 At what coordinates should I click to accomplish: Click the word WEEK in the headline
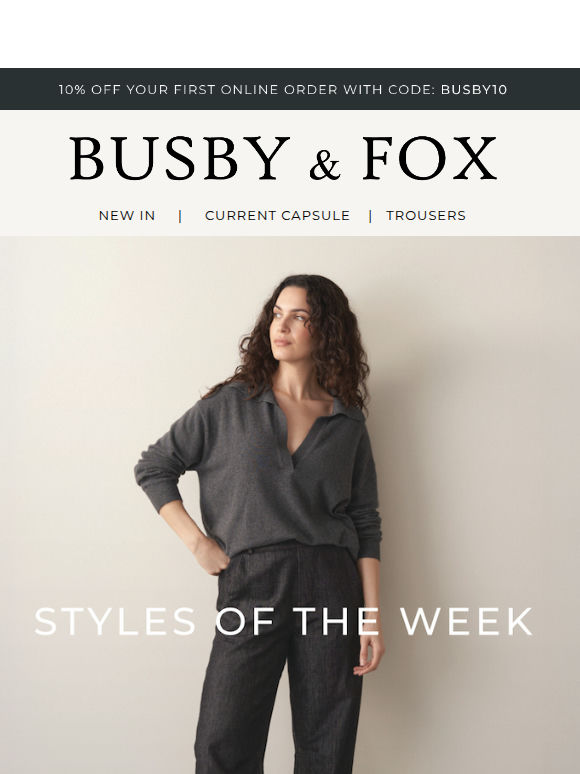click(467, 621)
